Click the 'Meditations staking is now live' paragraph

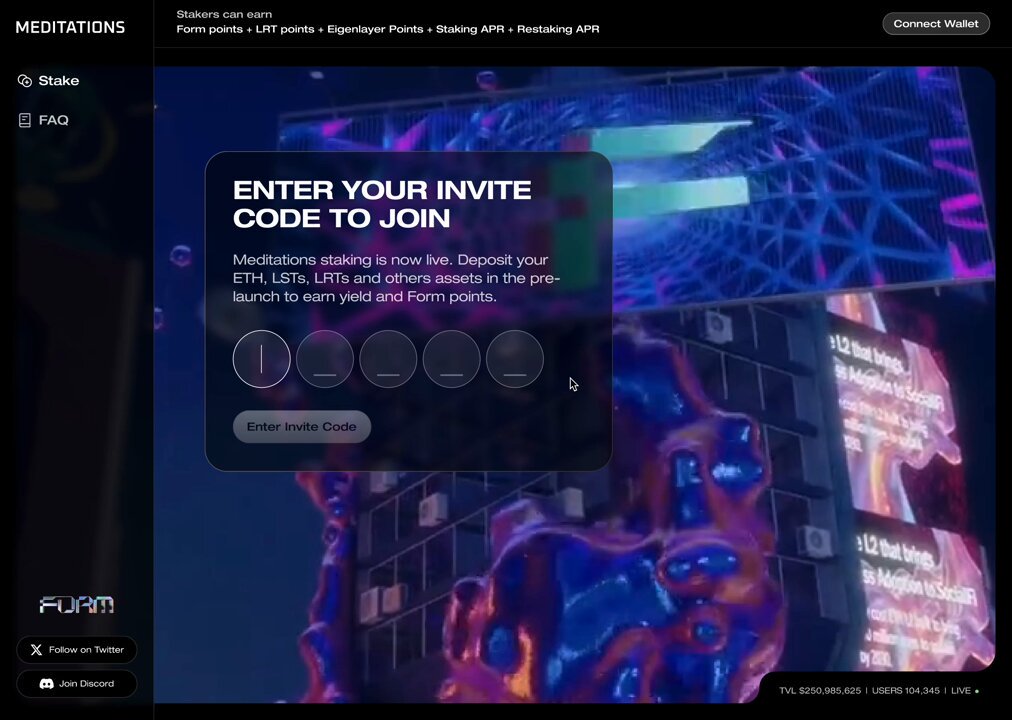[396, 278]
